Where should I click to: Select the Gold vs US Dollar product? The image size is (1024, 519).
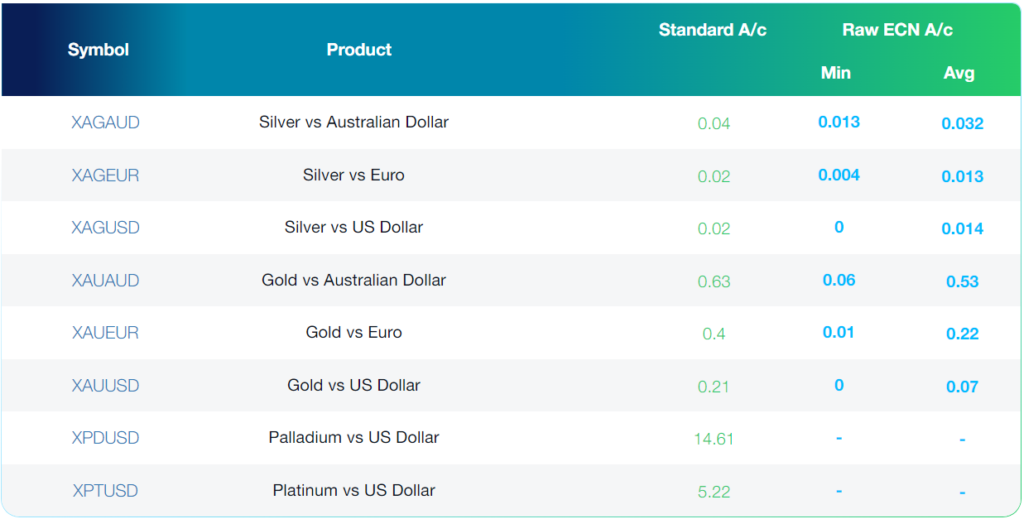coord(353,385)
